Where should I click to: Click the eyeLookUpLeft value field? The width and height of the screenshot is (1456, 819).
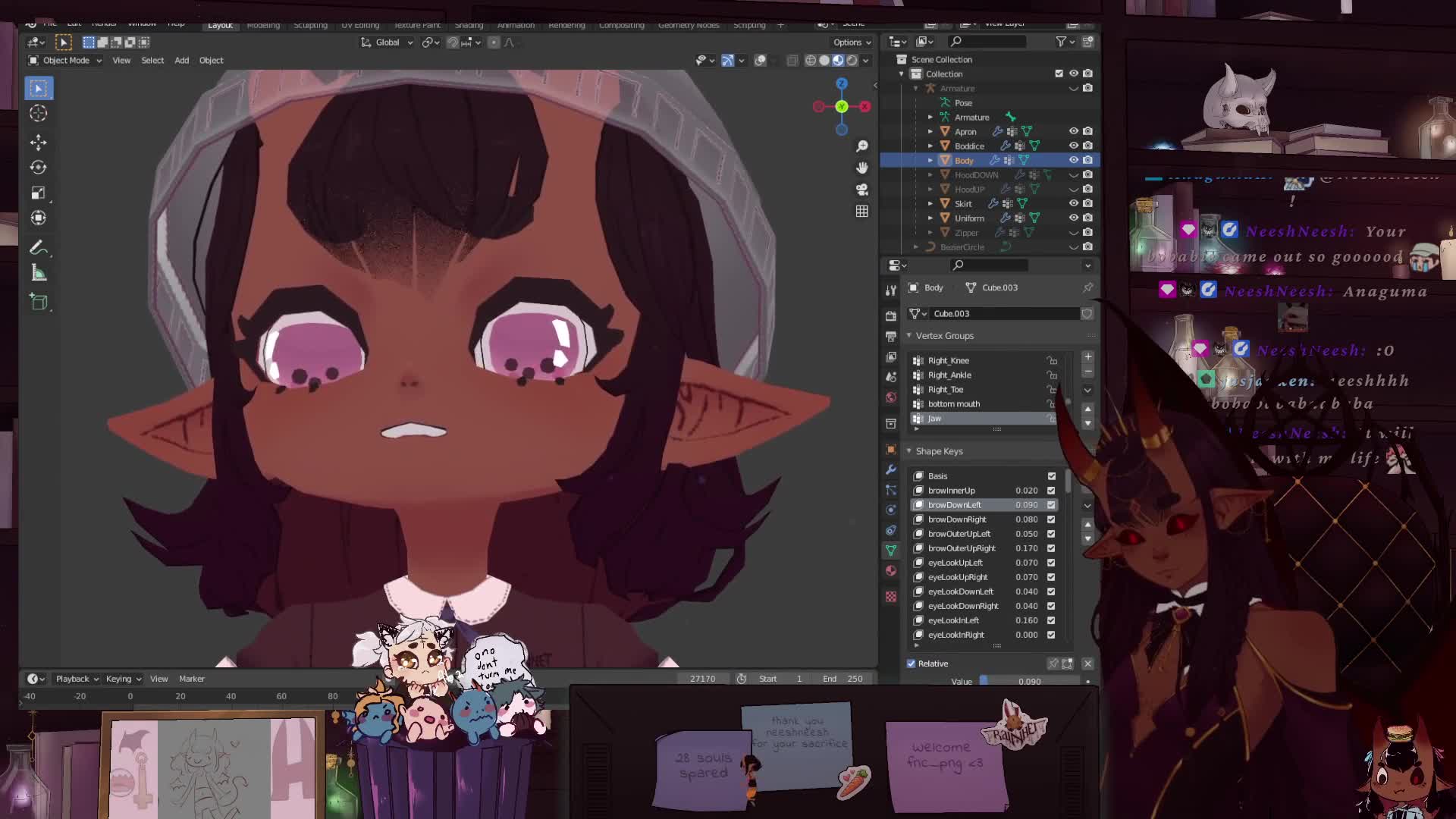[x=1026, y=563]
